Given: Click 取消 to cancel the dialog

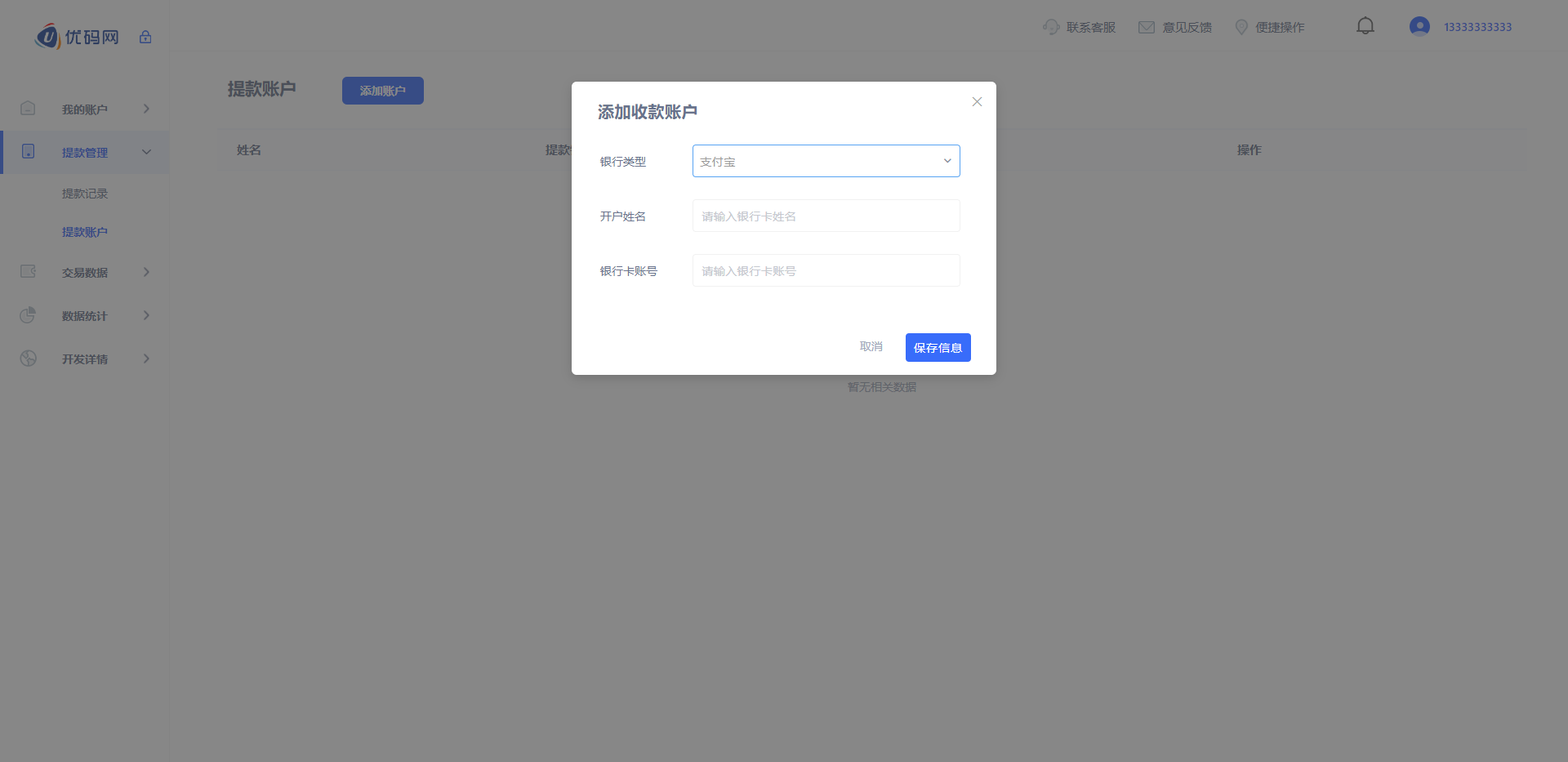Looking at the screenshot, I should click(871, 346).
